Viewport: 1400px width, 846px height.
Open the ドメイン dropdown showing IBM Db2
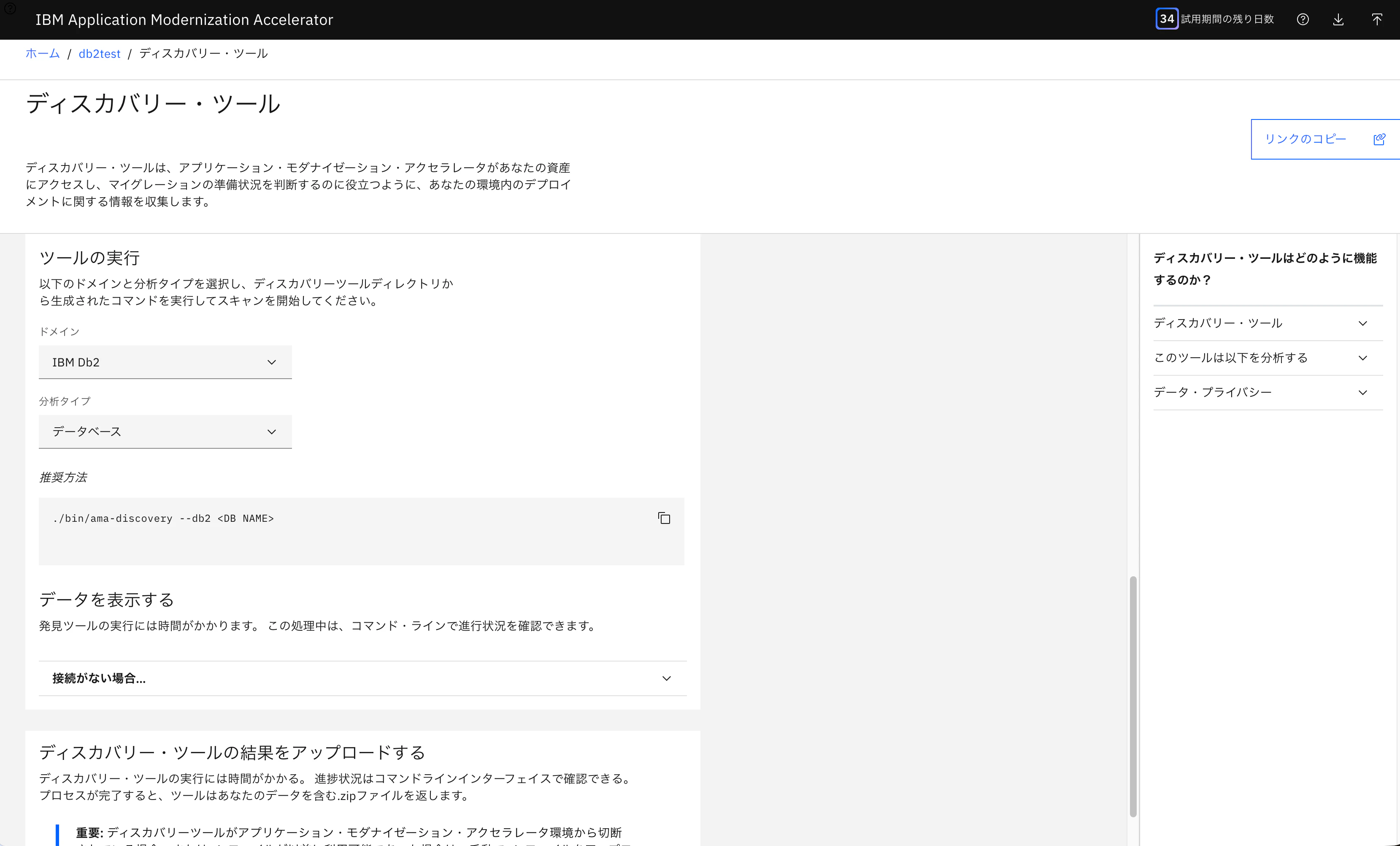165,362
